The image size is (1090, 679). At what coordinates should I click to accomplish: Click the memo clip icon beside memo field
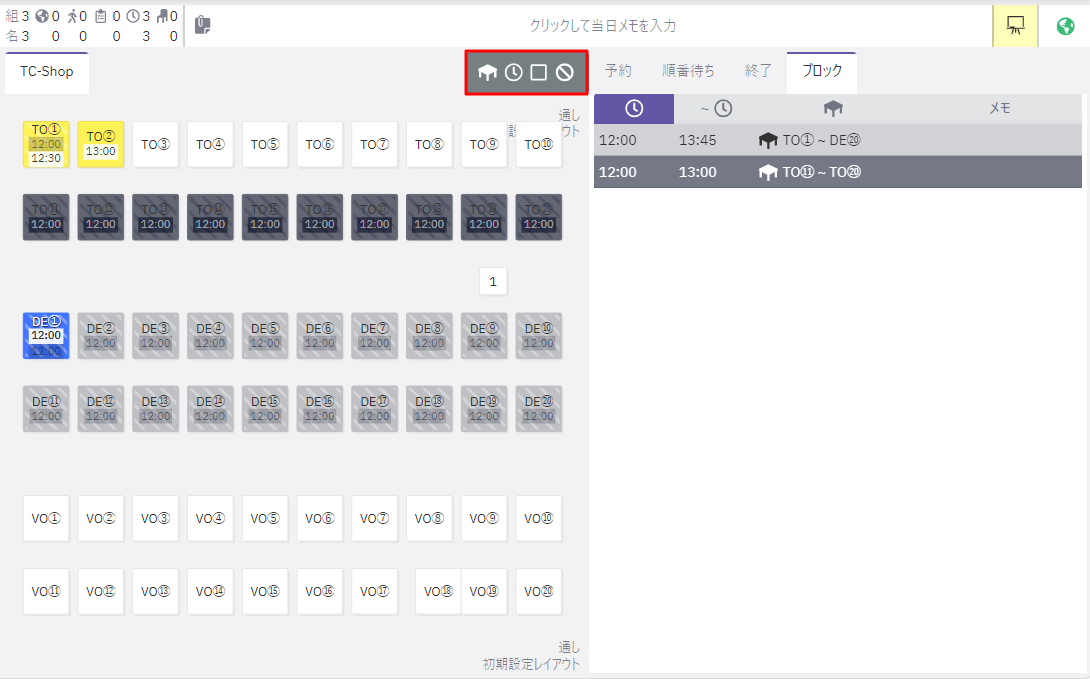click(x=203, y=25)
